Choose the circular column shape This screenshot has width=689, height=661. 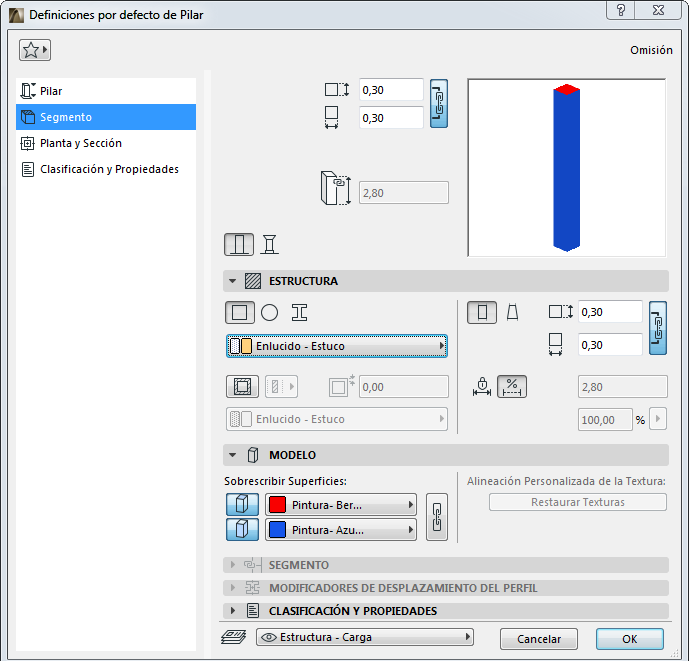point(269,312)
